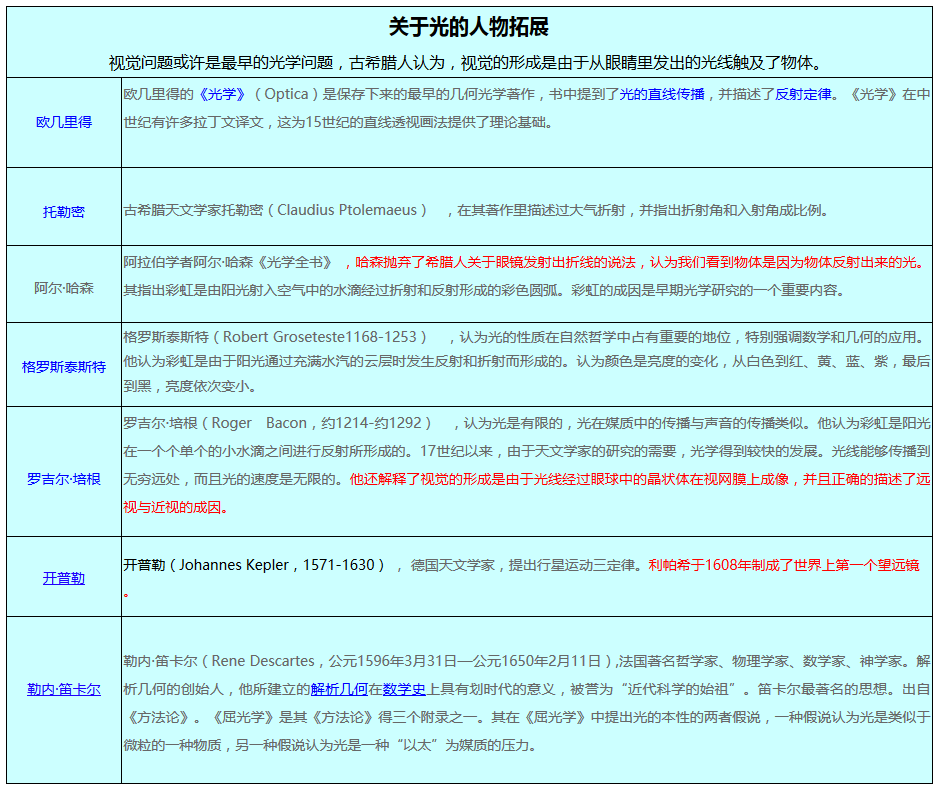Follow the 罗吉尔·培根 link
This screenshot has height=788, width=939.
click(x=64, y=479)
